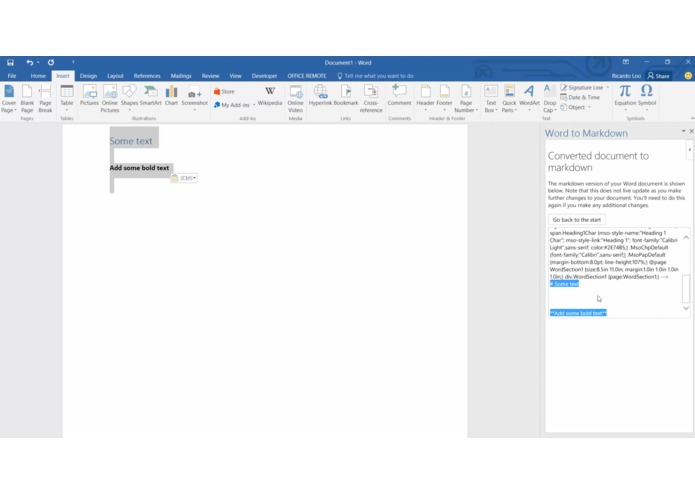Image resolution: width=695 pixels, height=494 pixels.
Task: Add a Drop Cap
Action: click(550, 99)
